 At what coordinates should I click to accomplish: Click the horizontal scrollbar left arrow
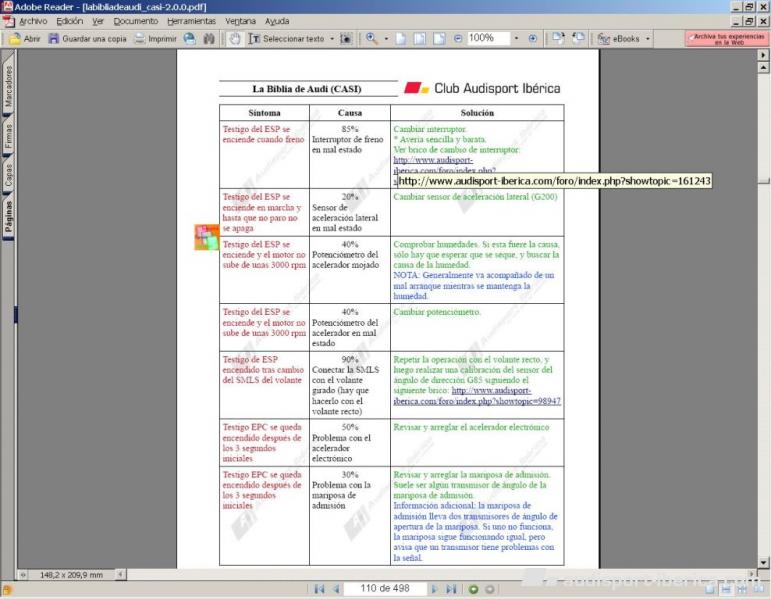coord(121,574)
